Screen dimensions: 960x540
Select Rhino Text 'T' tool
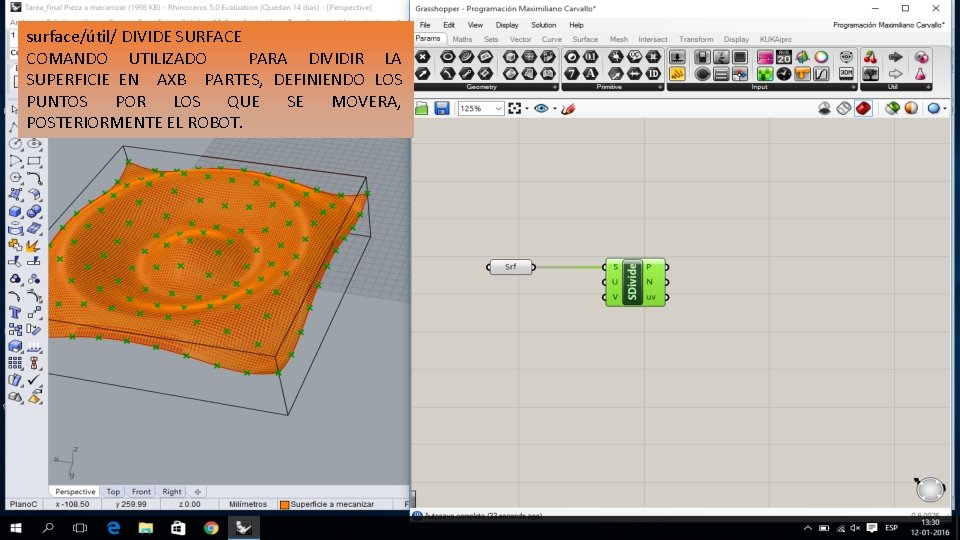16,313
